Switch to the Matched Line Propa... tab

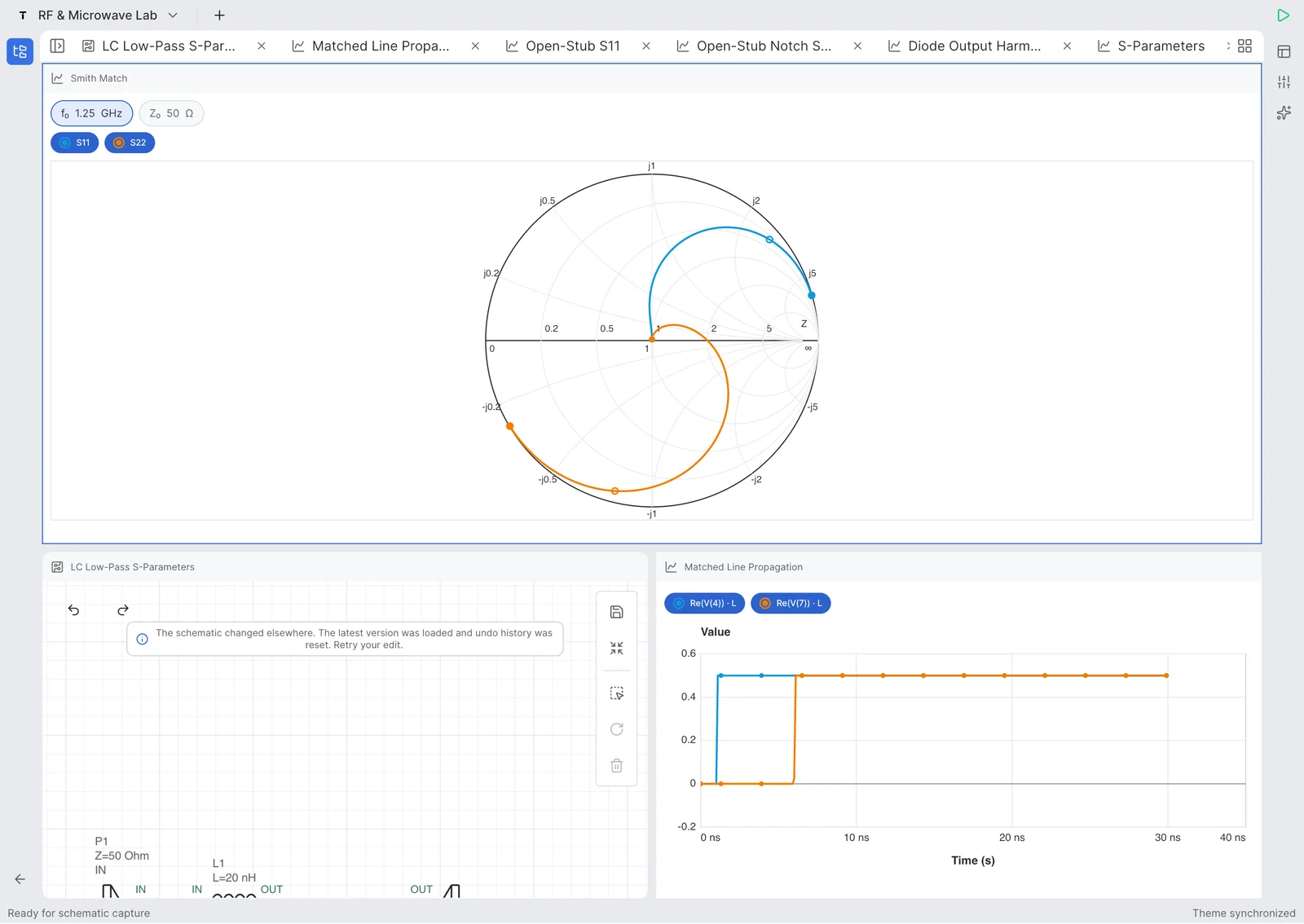tap(380, 46)
